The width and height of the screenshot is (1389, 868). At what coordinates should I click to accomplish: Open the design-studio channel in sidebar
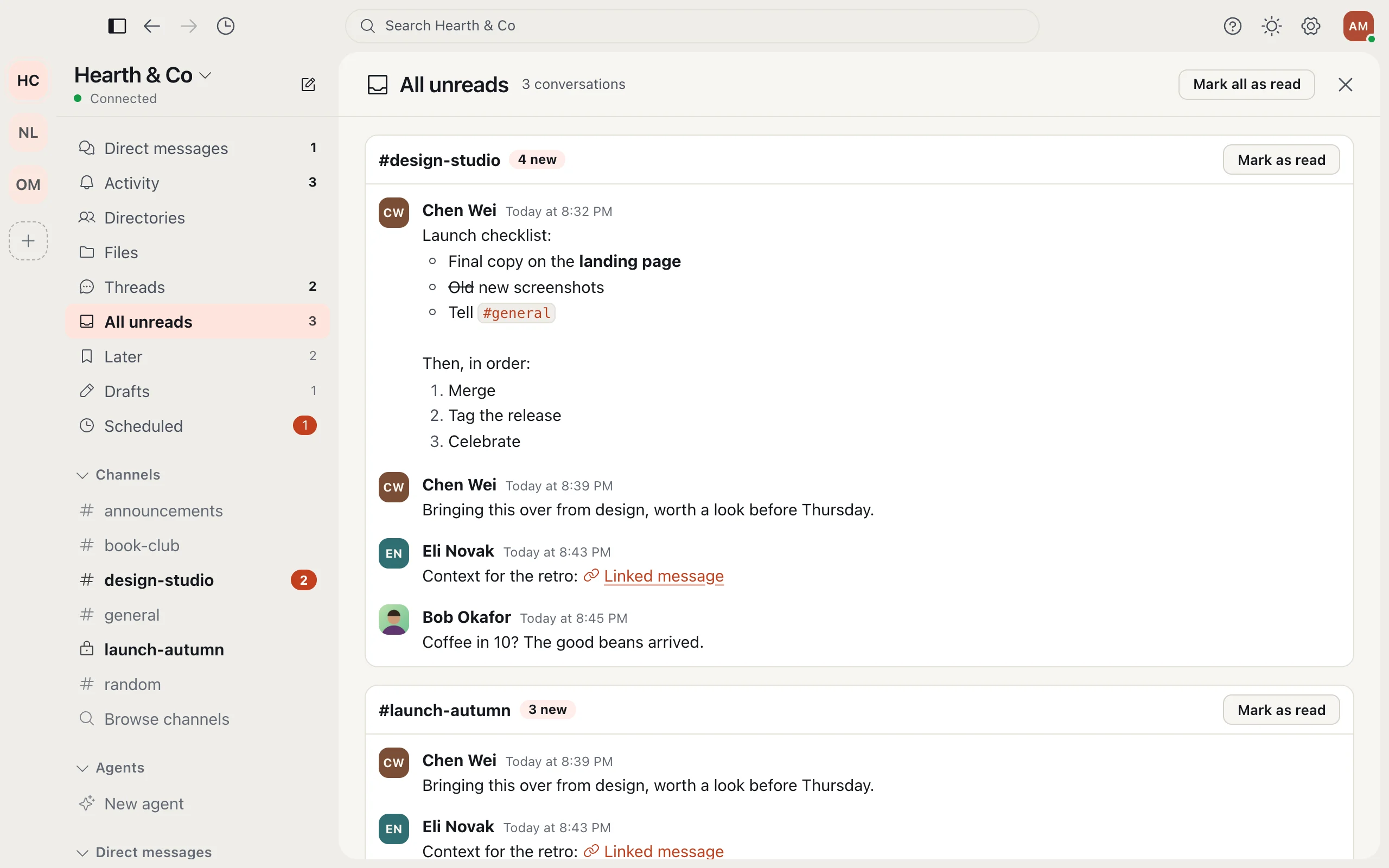[x=197, y=580]
